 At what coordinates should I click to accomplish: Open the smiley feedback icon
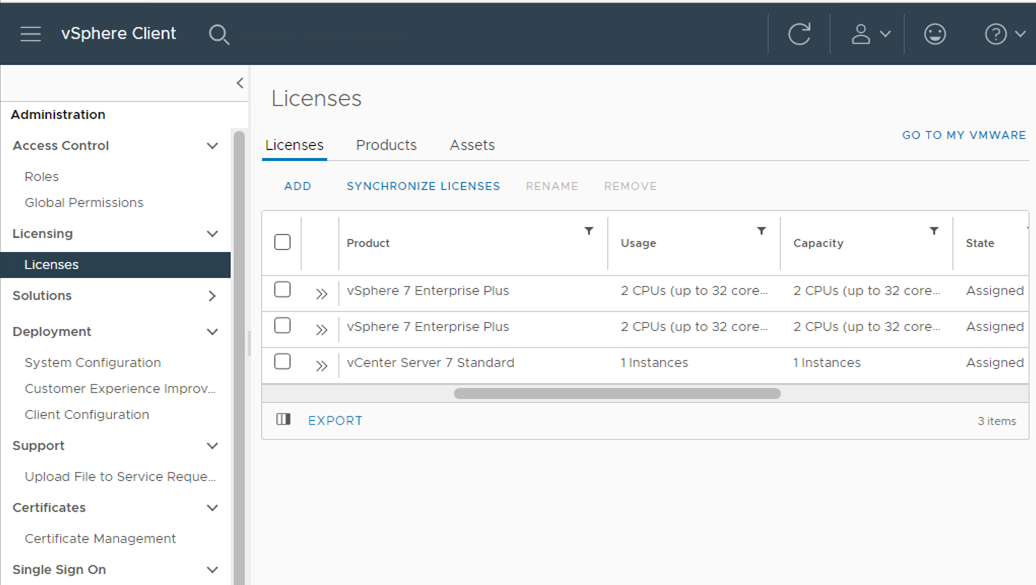(935, 34)
